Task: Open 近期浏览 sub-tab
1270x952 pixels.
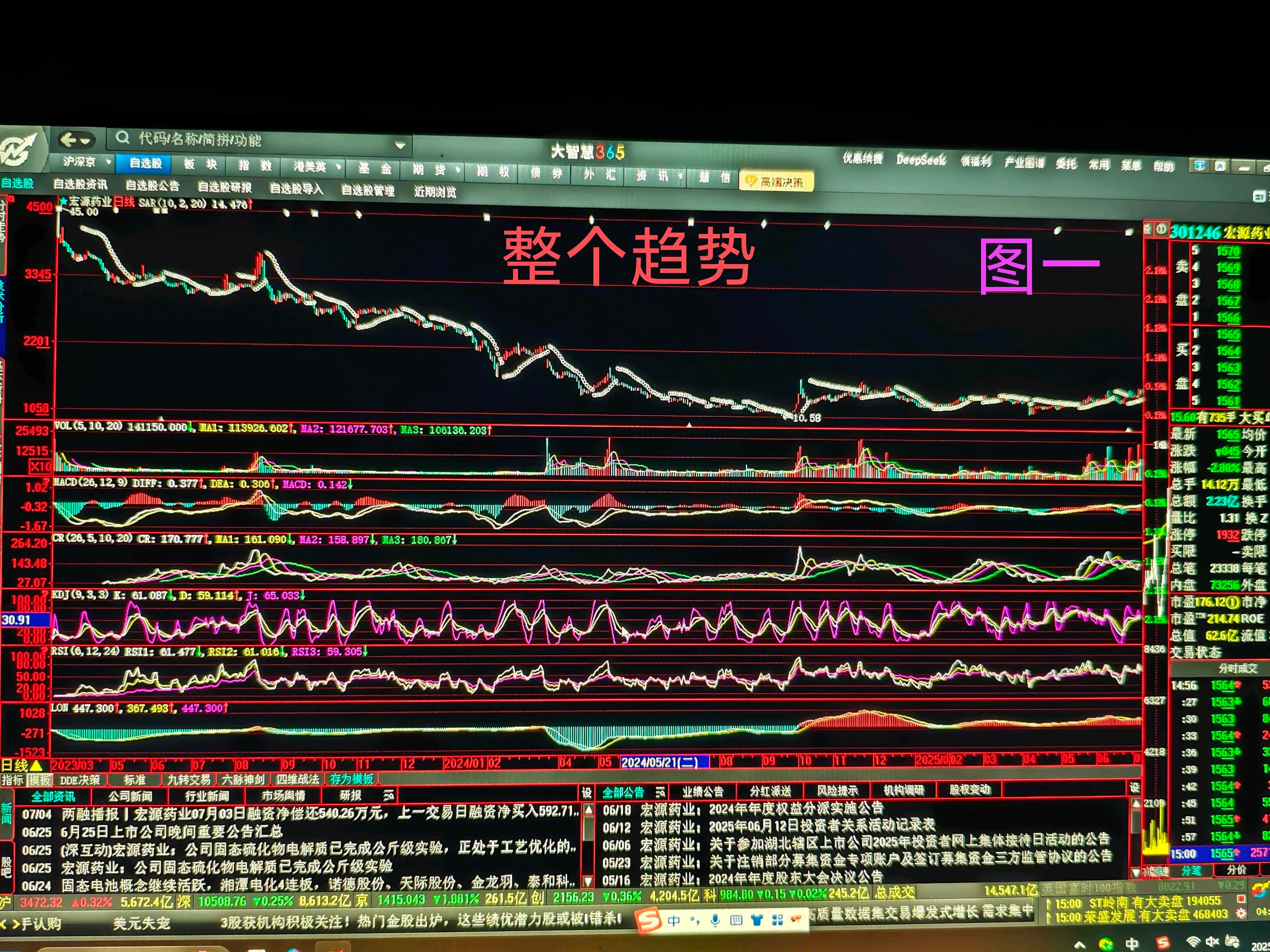Action: tap(435, 192)
